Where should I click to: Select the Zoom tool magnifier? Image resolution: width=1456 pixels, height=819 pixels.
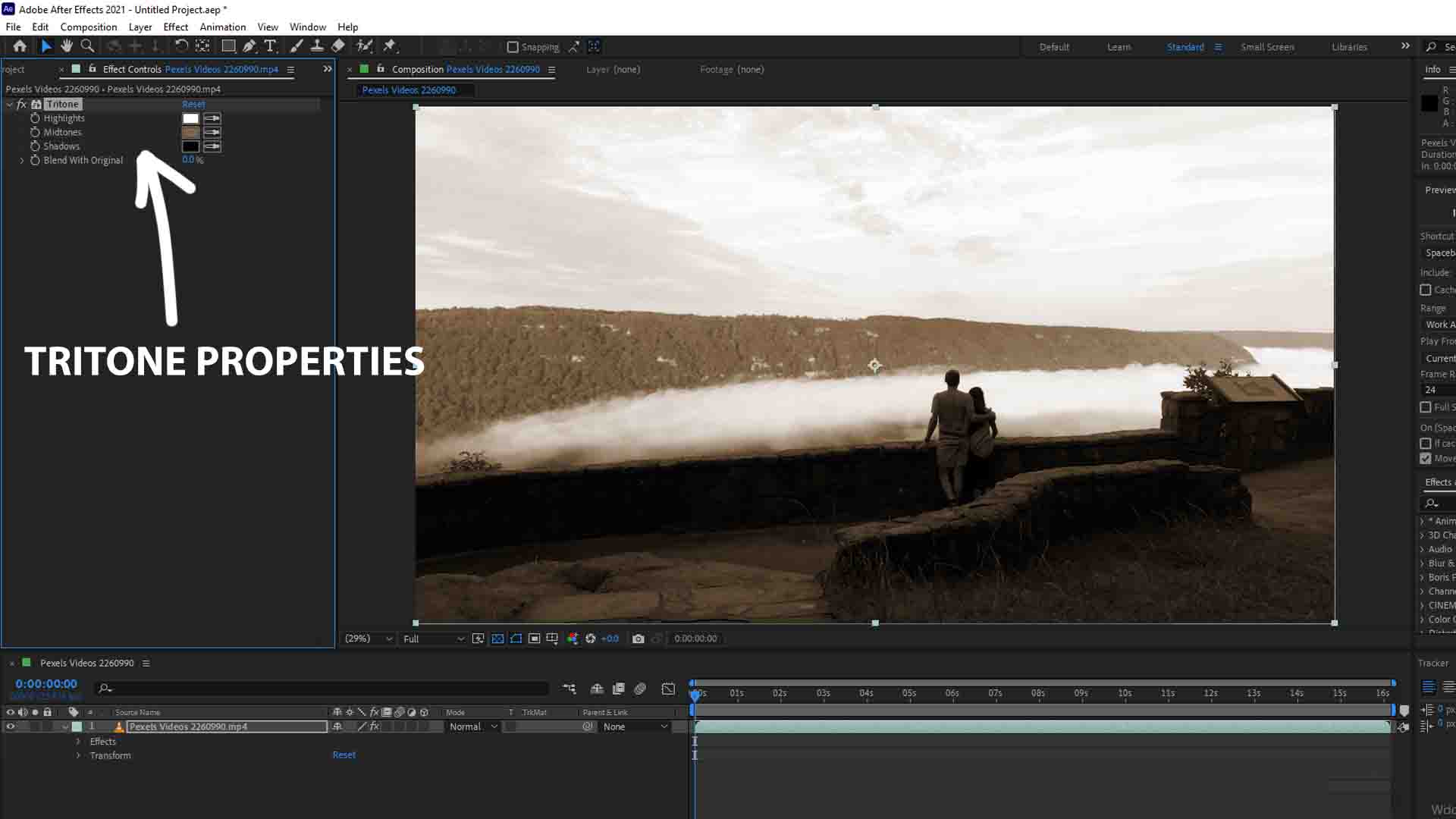pos(87,46)
